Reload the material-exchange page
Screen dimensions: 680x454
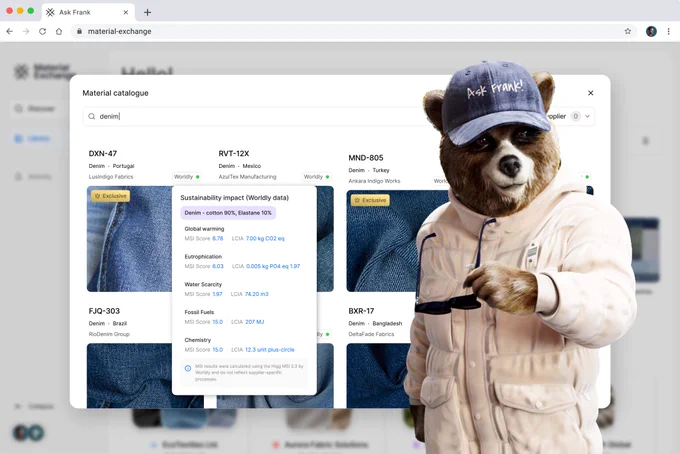(42, 31)
